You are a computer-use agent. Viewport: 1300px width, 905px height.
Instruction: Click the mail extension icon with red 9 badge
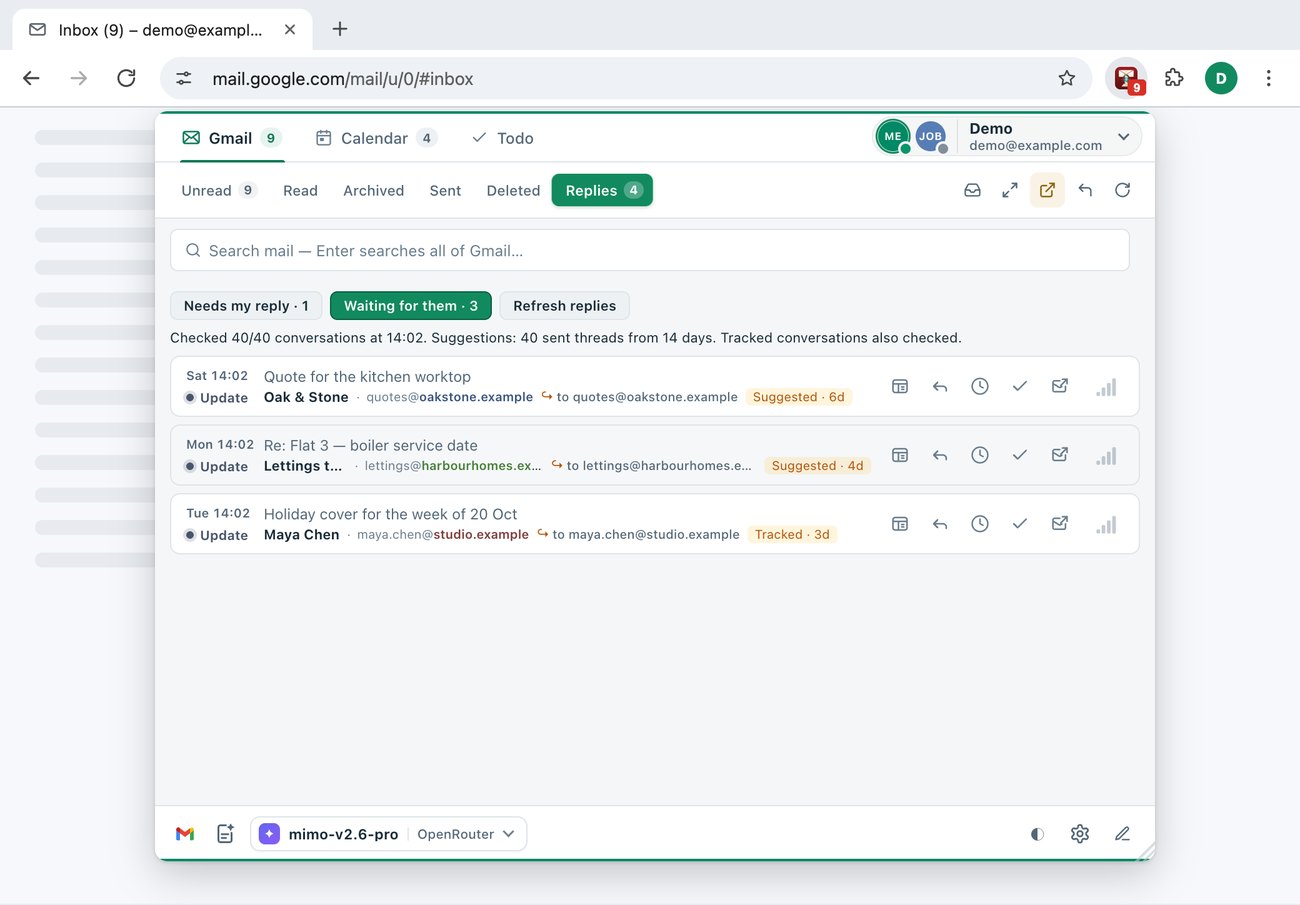1127,78
